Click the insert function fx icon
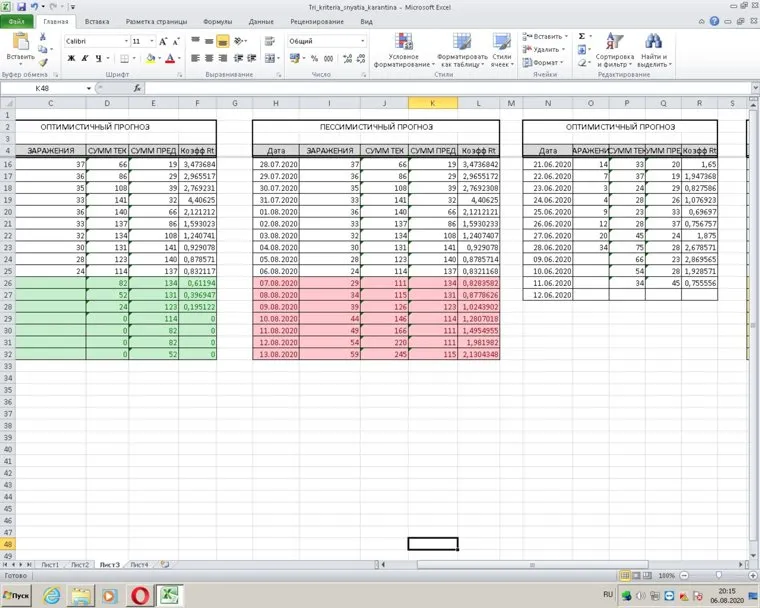This screenshot has width=760, height=608. click(x=137, y=88)
